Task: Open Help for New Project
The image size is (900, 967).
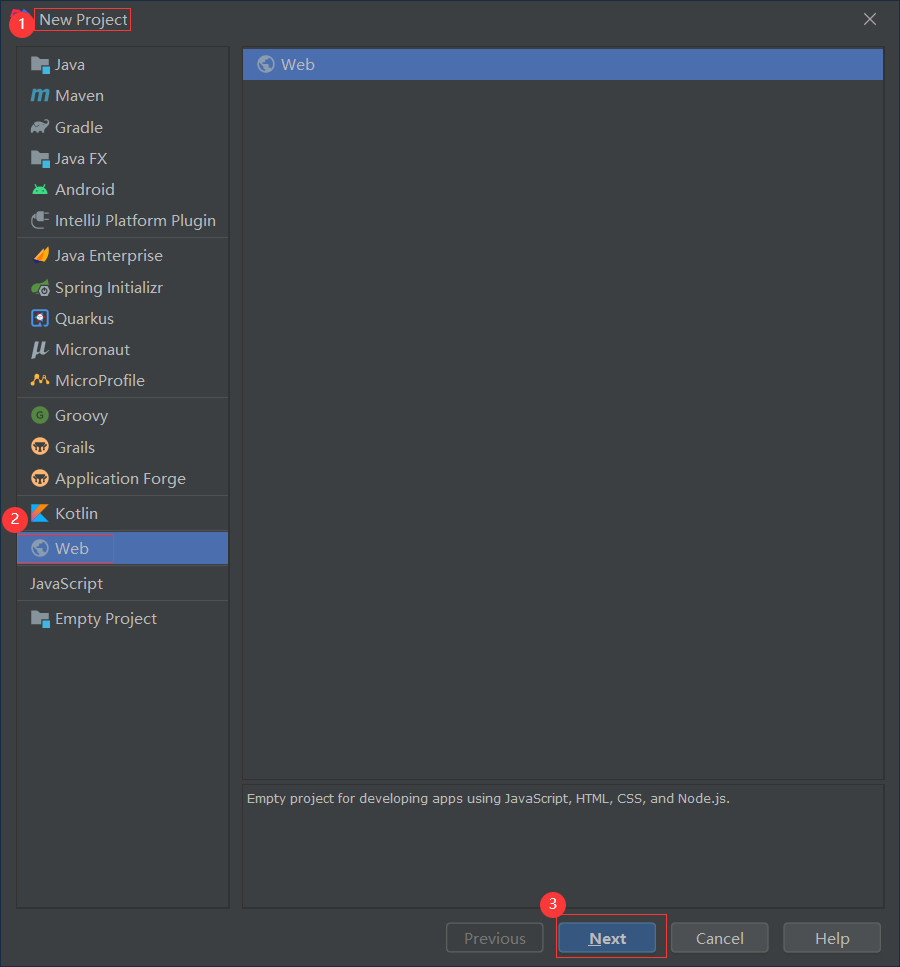Action: click(x=832, y=938)
